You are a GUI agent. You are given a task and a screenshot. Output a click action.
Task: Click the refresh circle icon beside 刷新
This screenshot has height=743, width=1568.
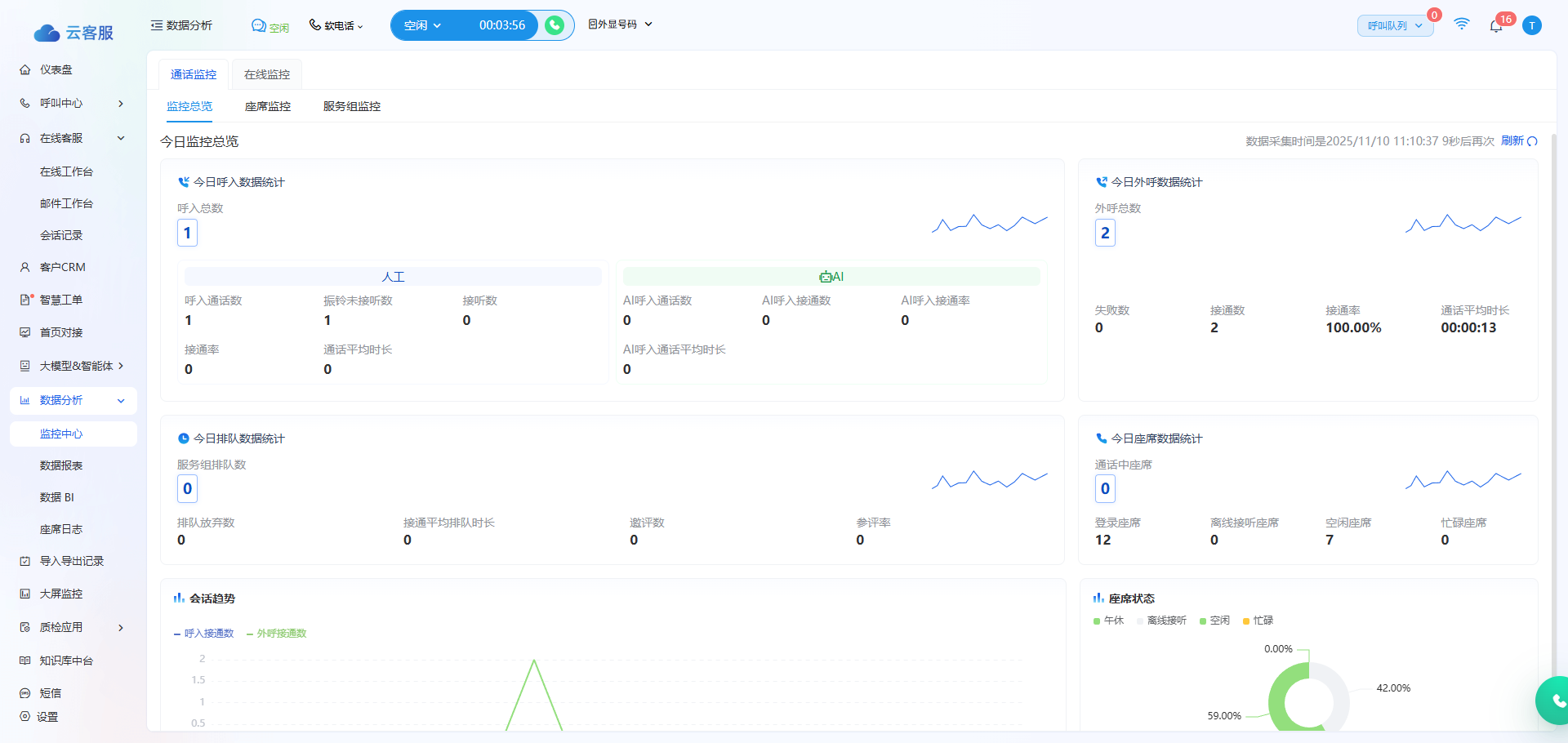1533,141
